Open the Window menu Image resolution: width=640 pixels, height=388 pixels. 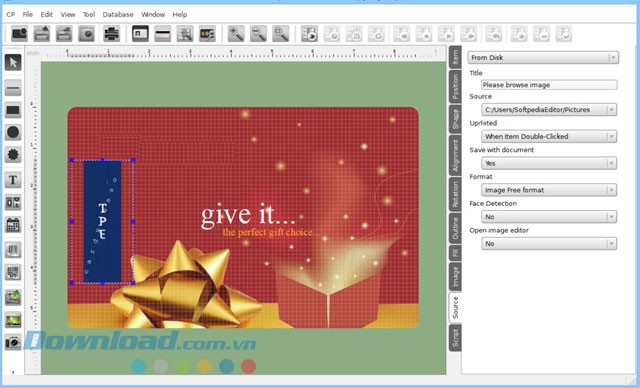[153, 14]
